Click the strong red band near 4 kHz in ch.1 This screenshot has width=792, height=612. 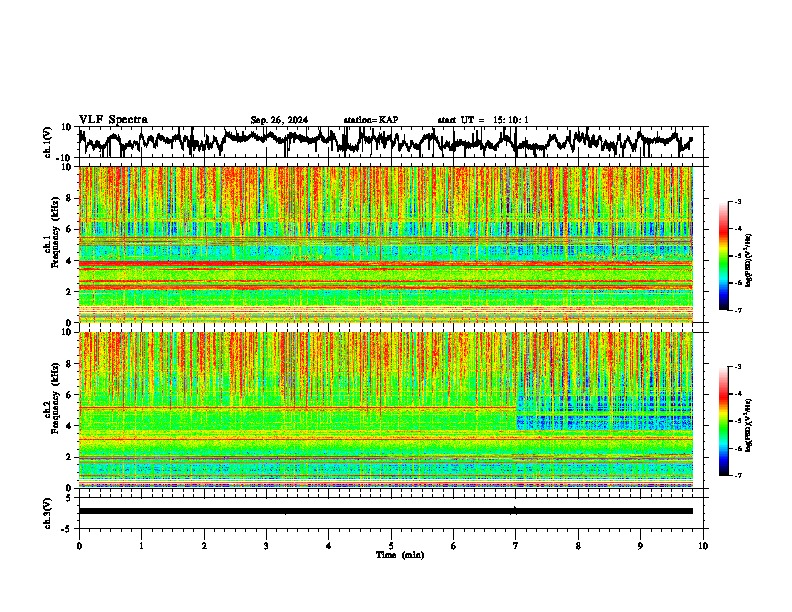click(385, 264)
